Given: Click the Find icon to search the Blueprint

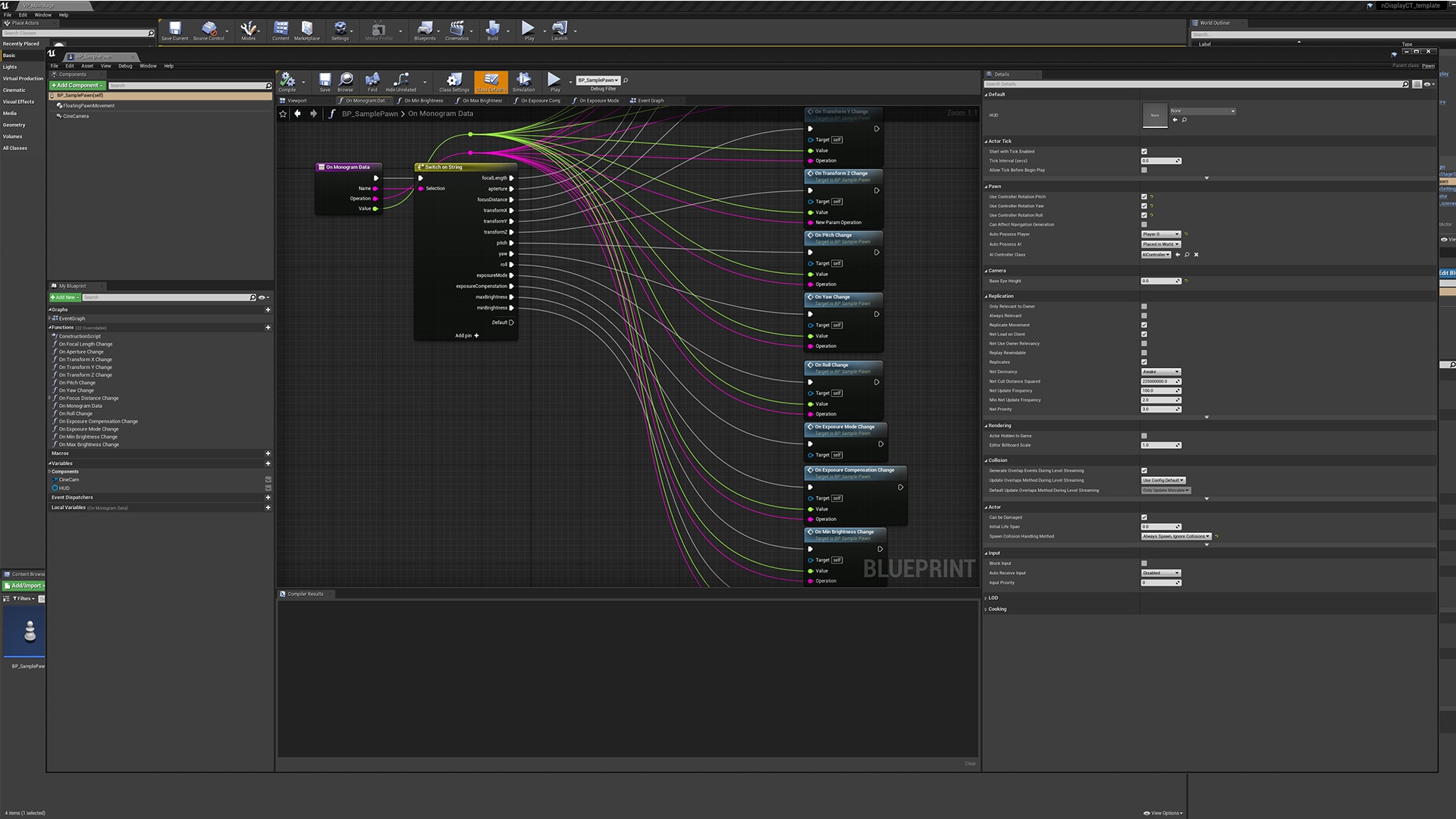Looking at the screenshot, I should (x=372, y=82).
